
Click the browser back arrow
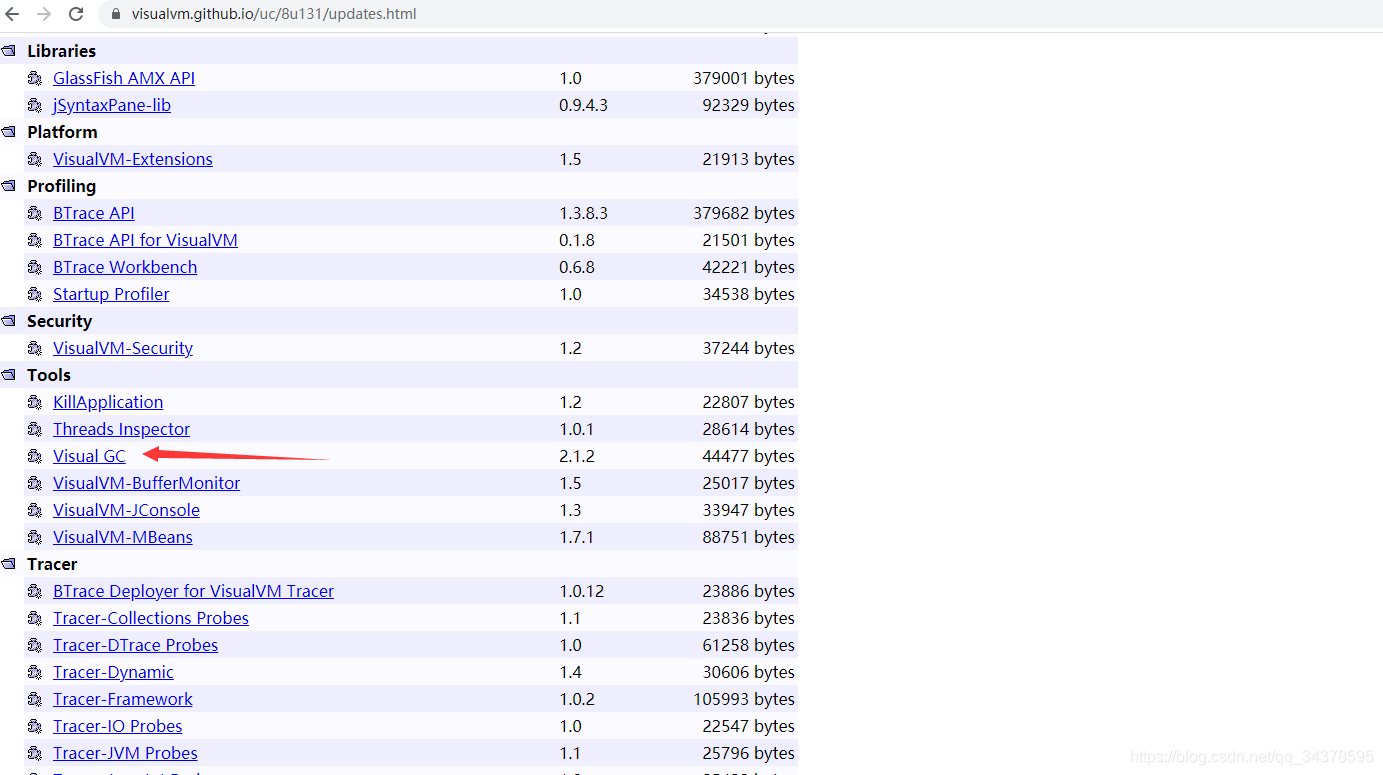[x=12, y=14]
